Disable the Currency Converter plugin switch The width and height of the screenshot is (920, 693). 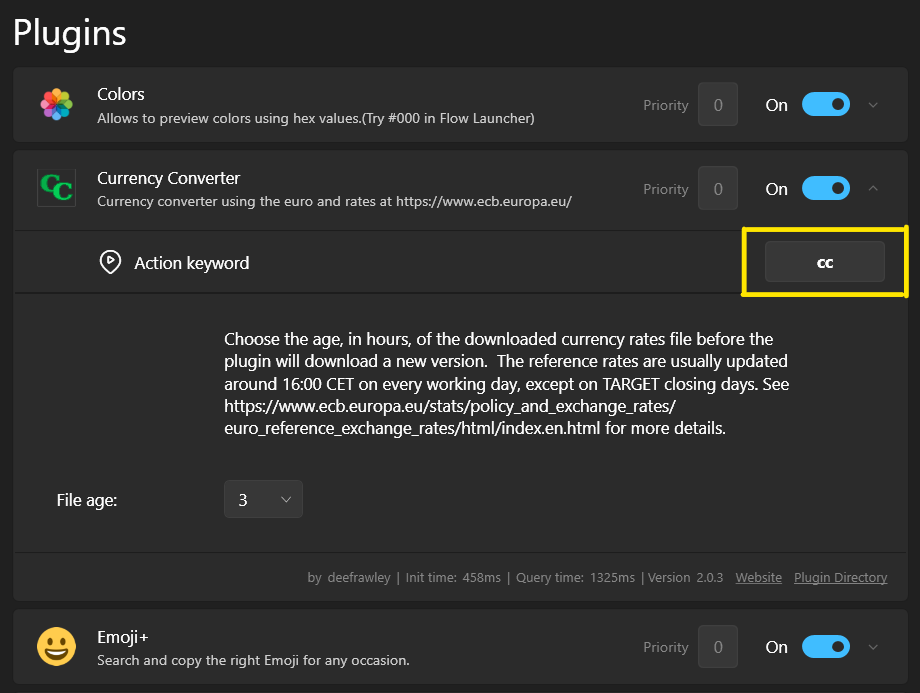pyautogui.click(x=826, y=188)
